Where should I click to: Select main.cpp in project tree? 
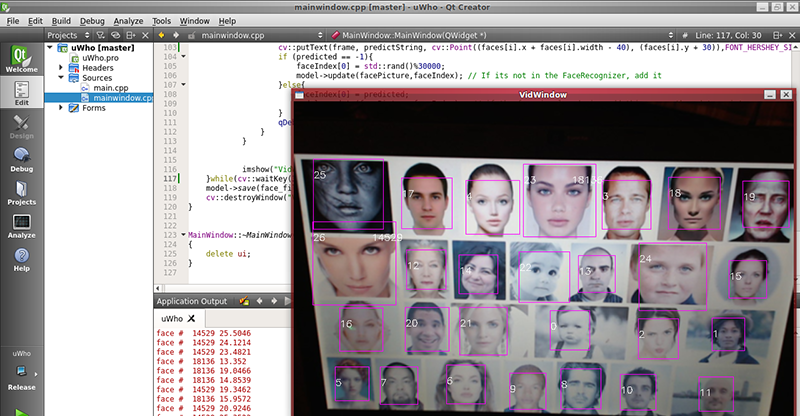click(x=109, y=88)
